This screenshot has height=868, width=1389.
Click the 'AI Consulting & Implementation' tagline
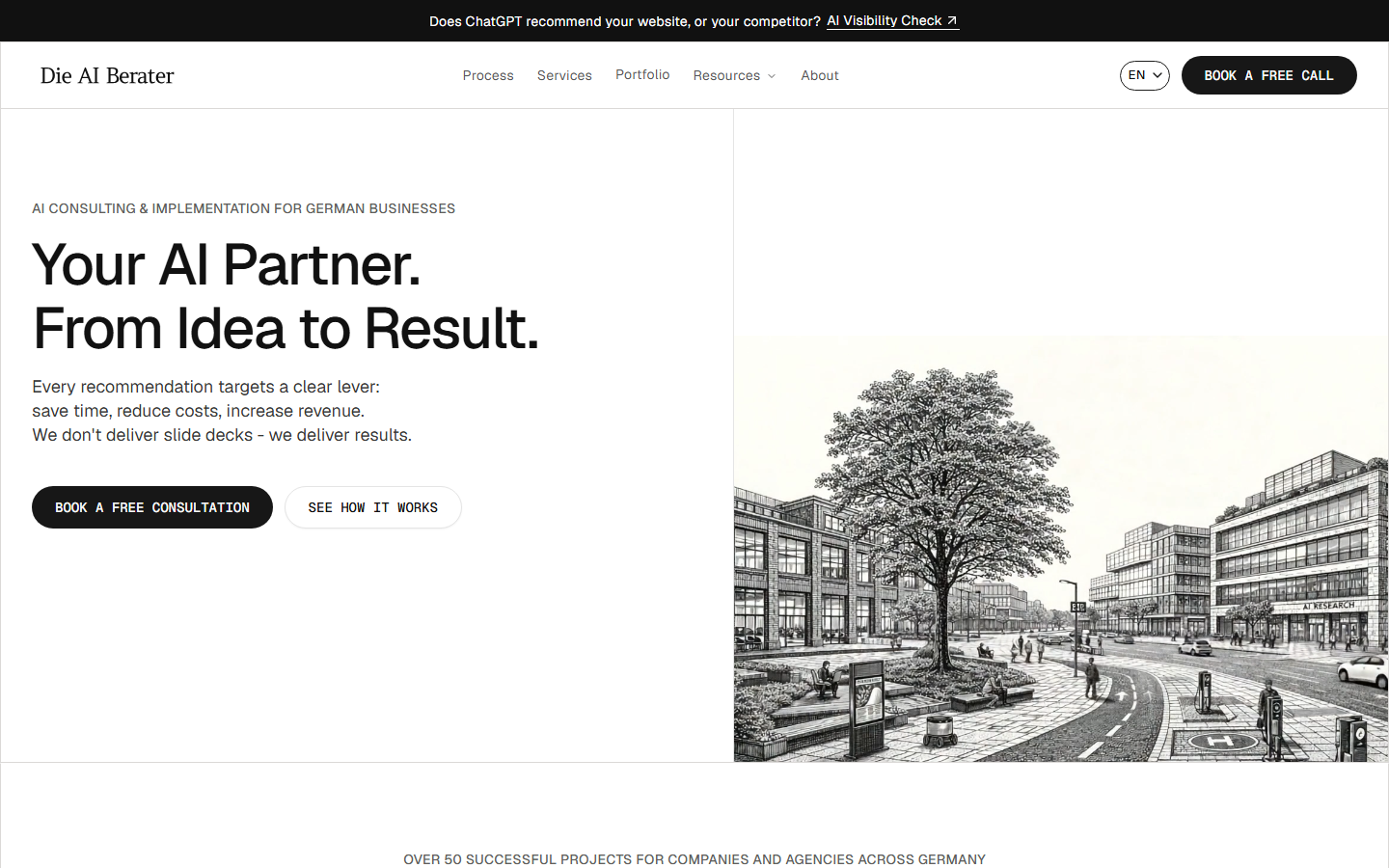pyautogui.click(x=243, y=208)
